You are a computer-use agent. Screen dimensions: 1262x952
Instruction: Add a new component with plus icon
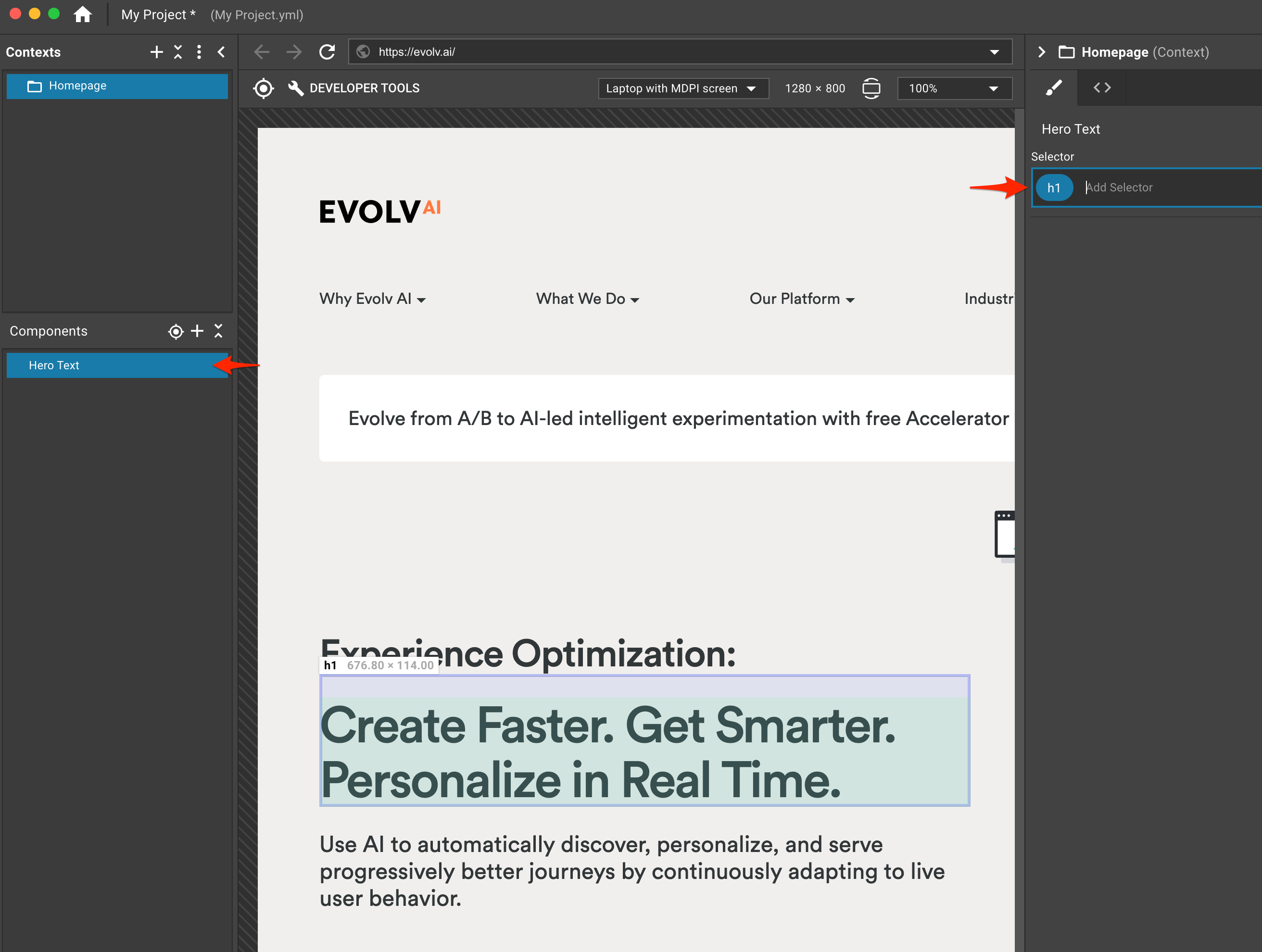pos(197,331)
